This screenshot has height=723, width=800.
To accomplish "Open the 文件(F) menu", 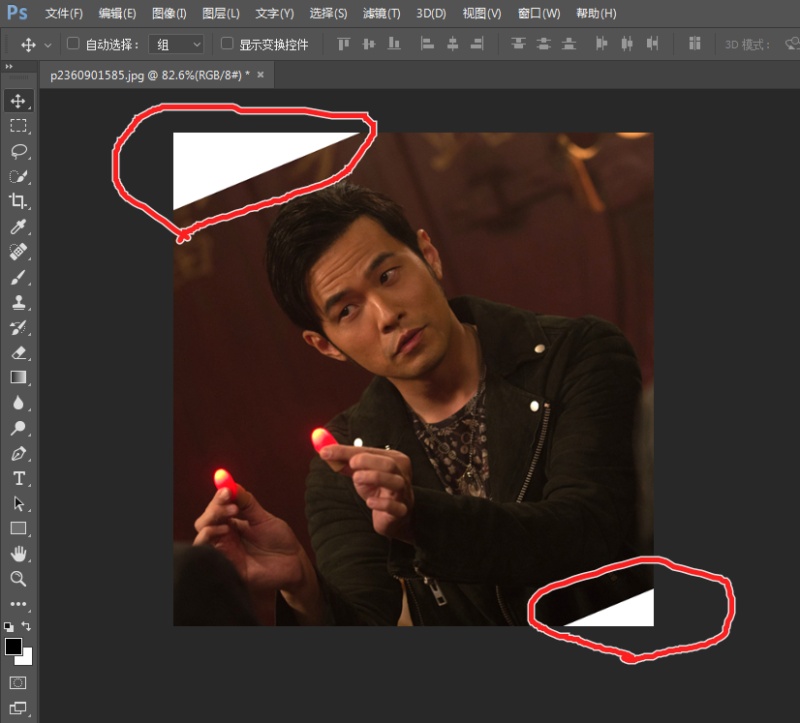I will [x=64, y=13].
